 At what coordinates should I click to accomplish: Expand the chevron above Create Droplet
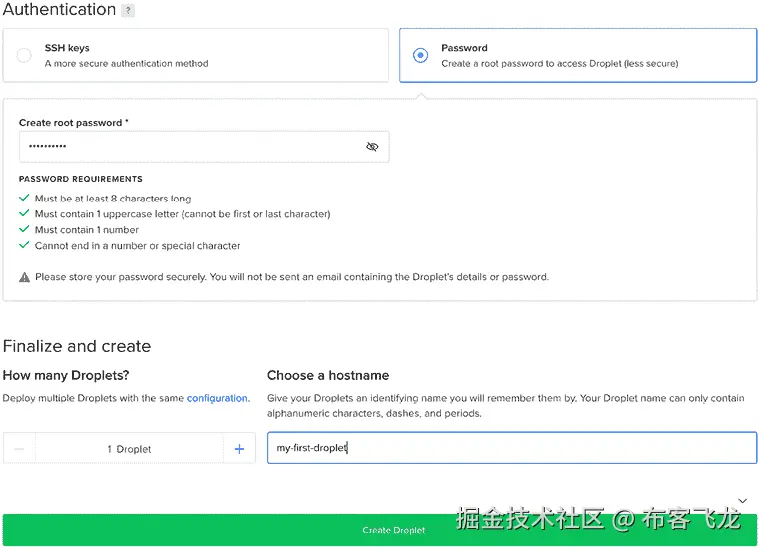(x=742, y=501)
